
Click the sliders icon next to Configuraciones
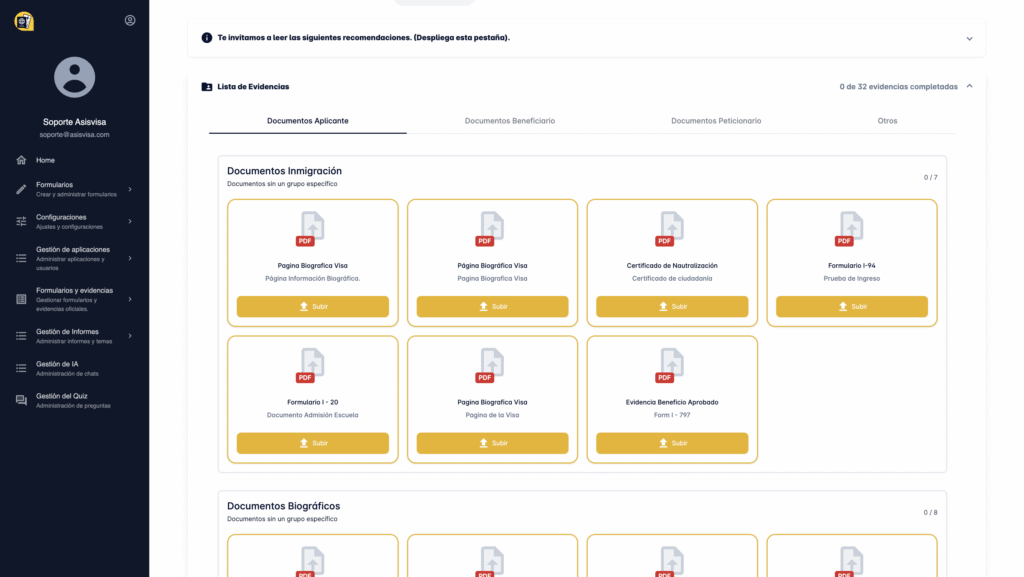pos(21,221)
